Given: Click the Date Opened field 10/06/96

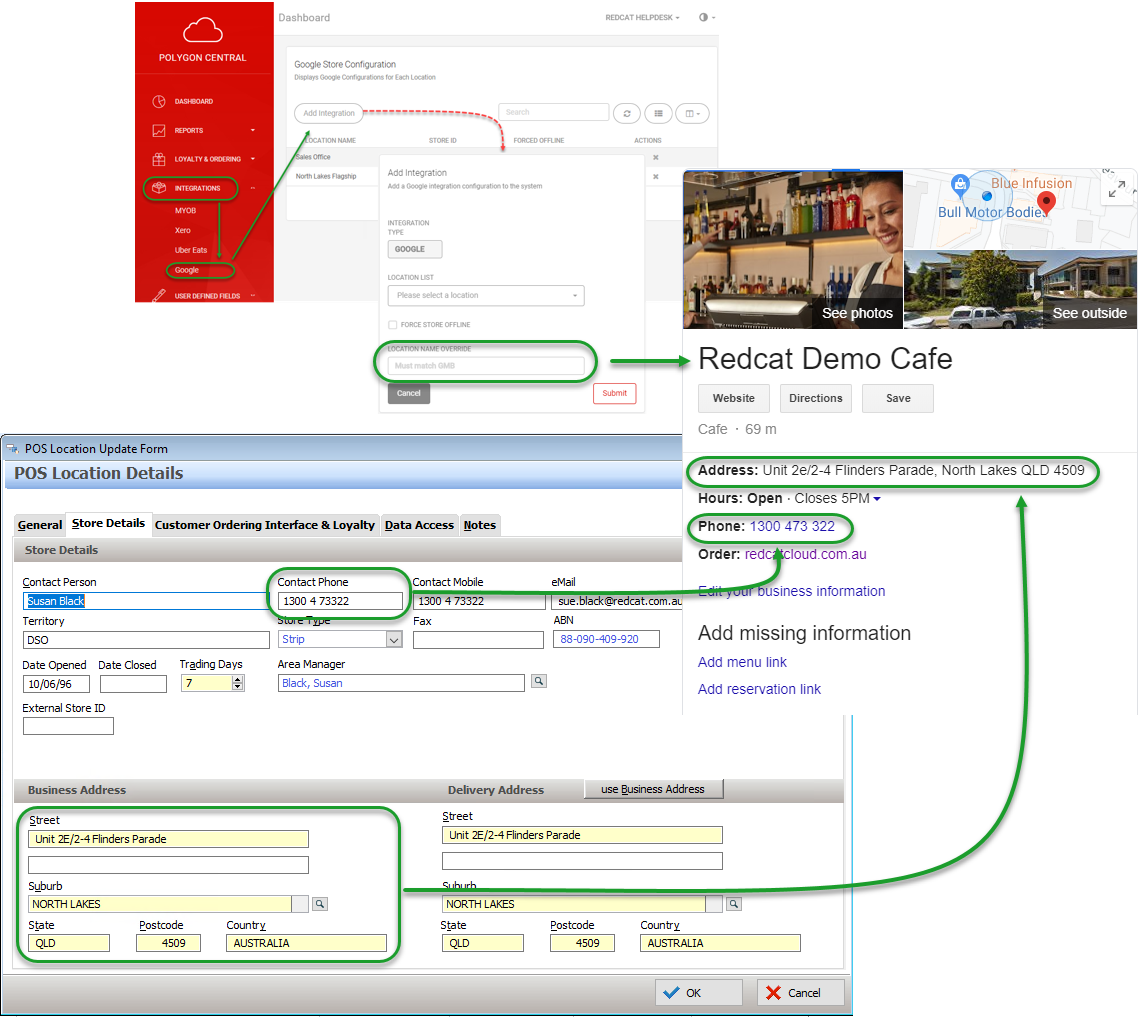Looking at the screenshot, I should 56,684.
